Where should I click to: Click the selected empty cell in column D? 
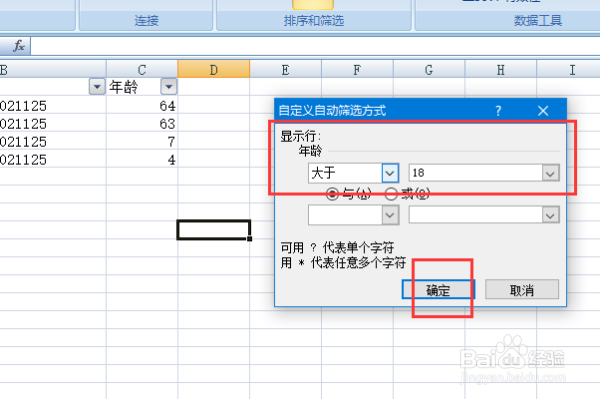pos(214,230)
